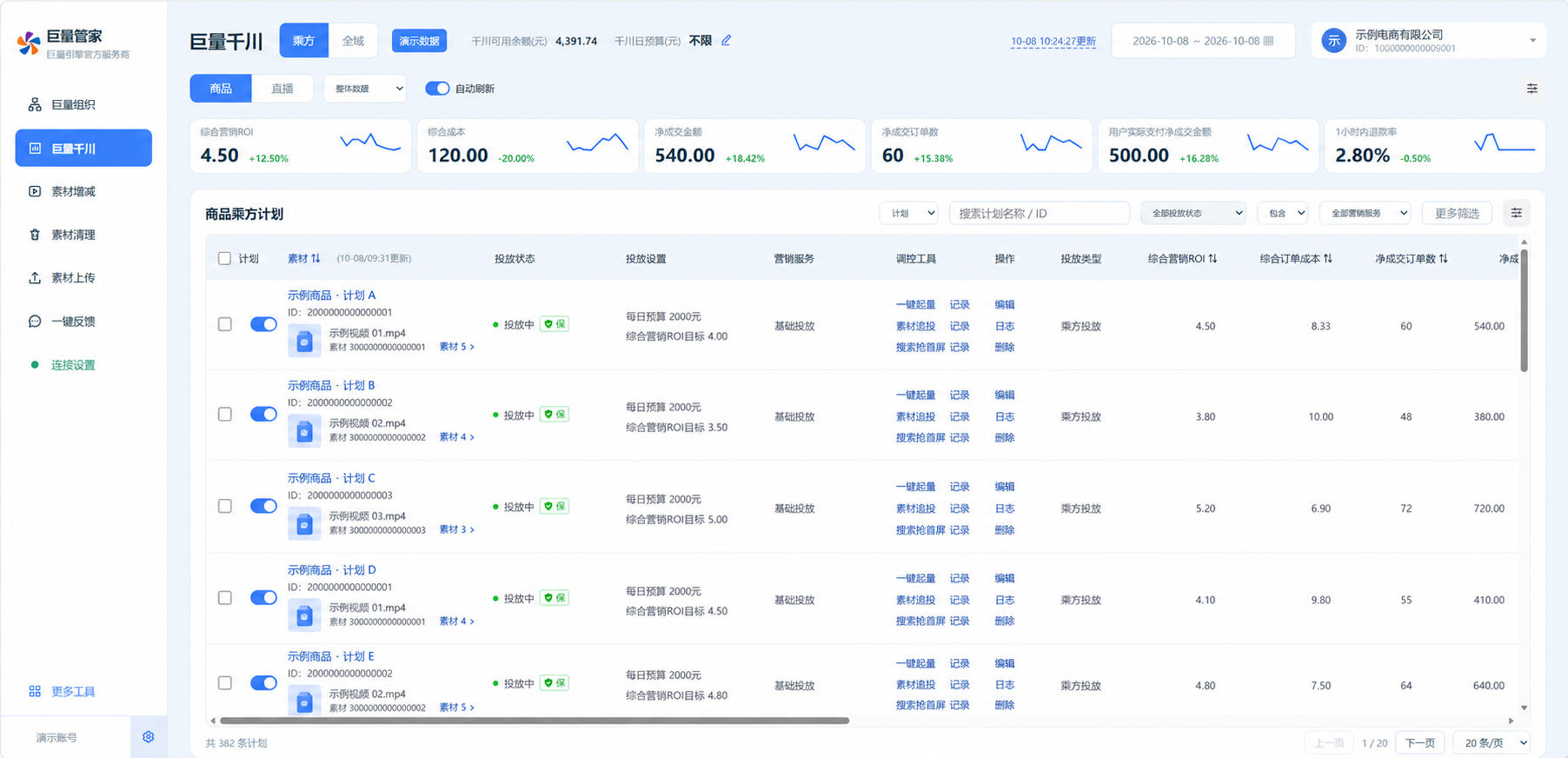Image resolution: width=1568 pixels, height=758 pixels.
Task: Toggle the 自动刷新 switch
Action: (x=437, y=89)
